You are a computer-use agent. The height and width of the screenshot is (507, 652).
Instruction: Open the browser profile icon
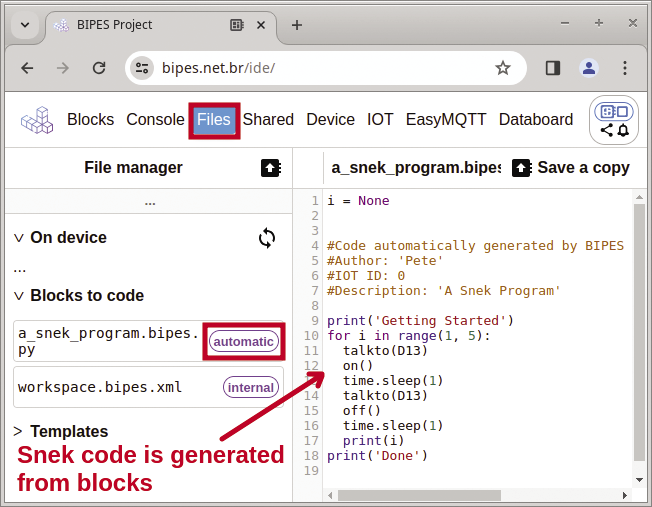coord(589,68)
